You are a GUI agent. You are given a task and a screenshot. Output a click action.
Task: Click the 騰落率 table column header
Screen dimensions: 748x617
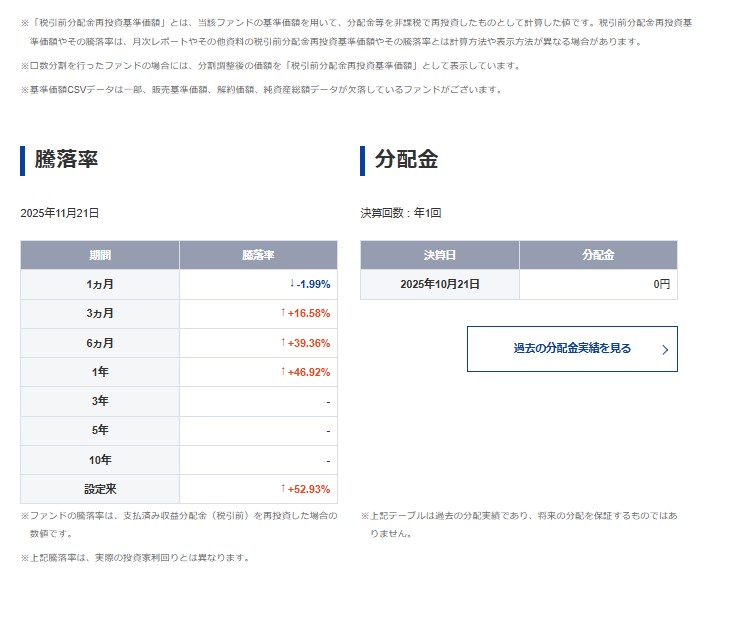pos(258,255)
